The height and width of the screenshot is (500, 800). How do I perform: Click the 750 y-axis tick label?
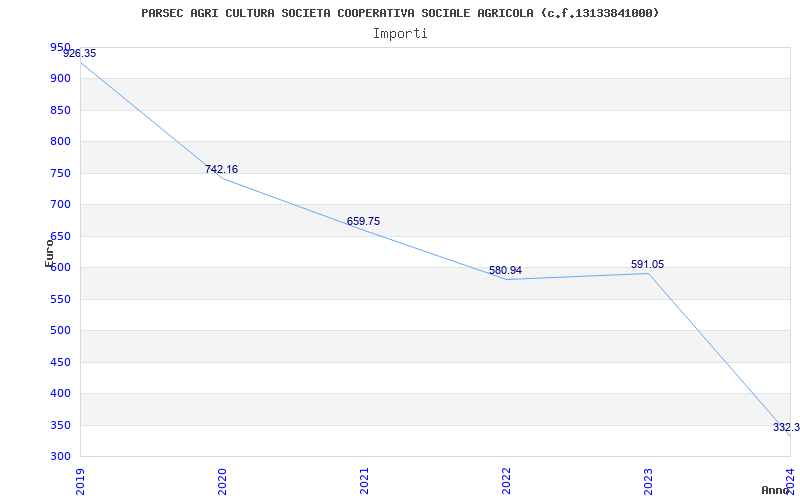click(x=60, y=173)
